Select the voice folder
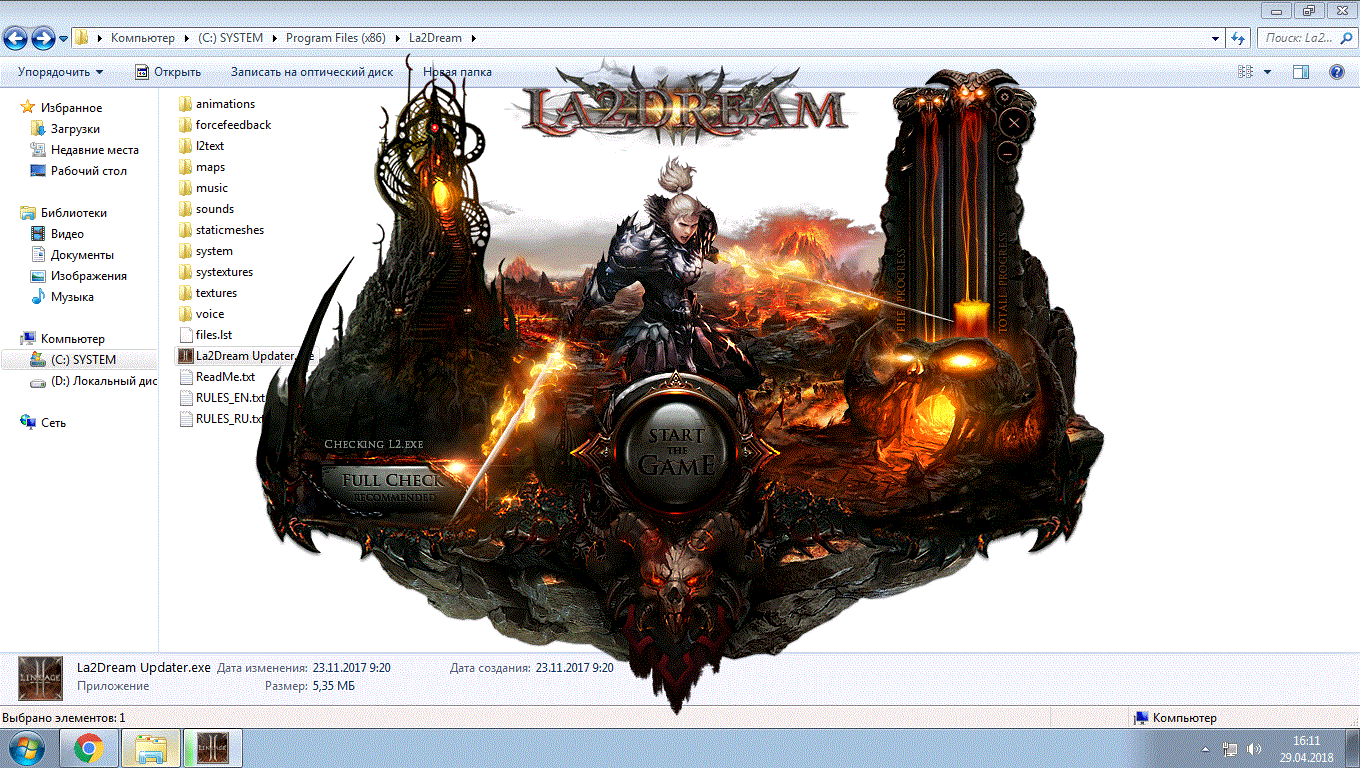This screenshot has height=768, width=1360. coord(202,314)
